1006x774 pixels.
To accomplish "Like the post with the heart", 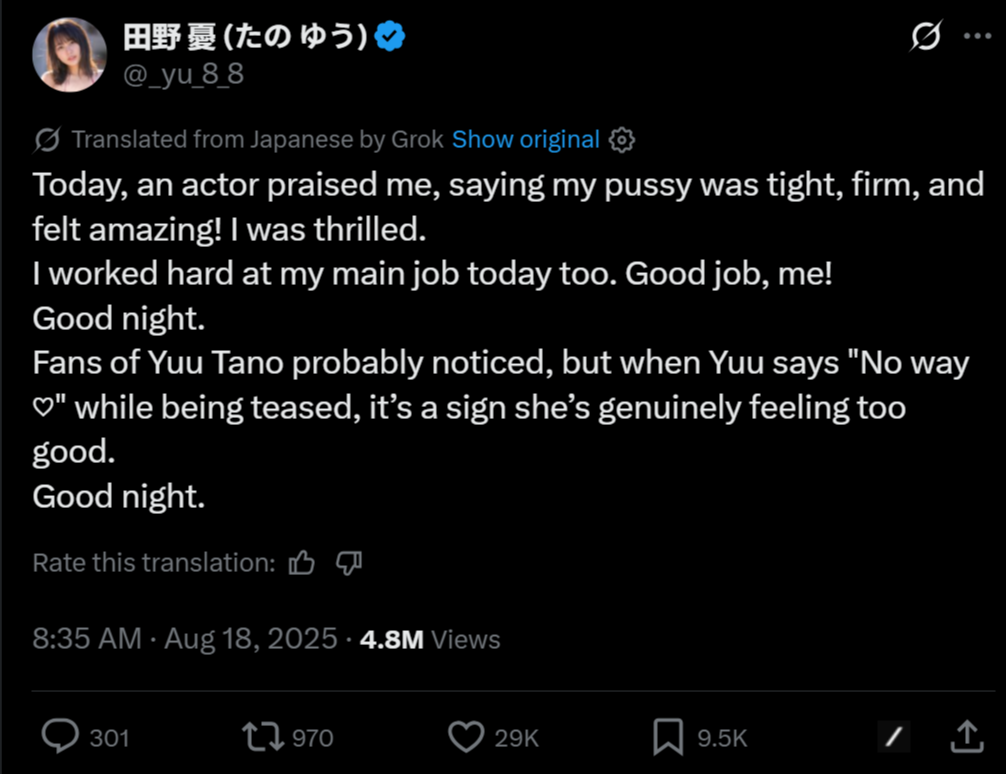I will pos(465,738).
